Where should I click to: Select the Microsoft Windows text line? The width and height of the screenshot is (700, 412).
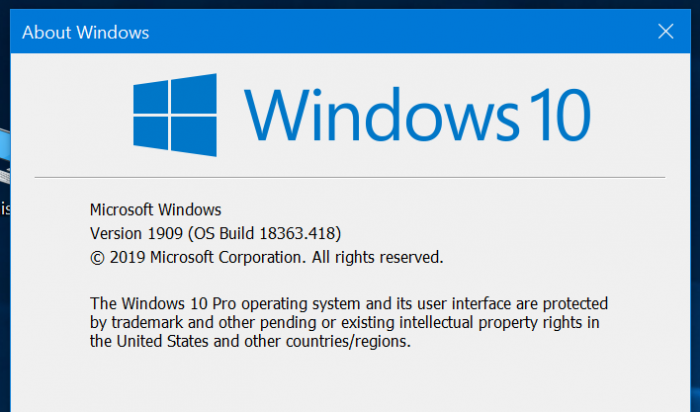point(155,209)
